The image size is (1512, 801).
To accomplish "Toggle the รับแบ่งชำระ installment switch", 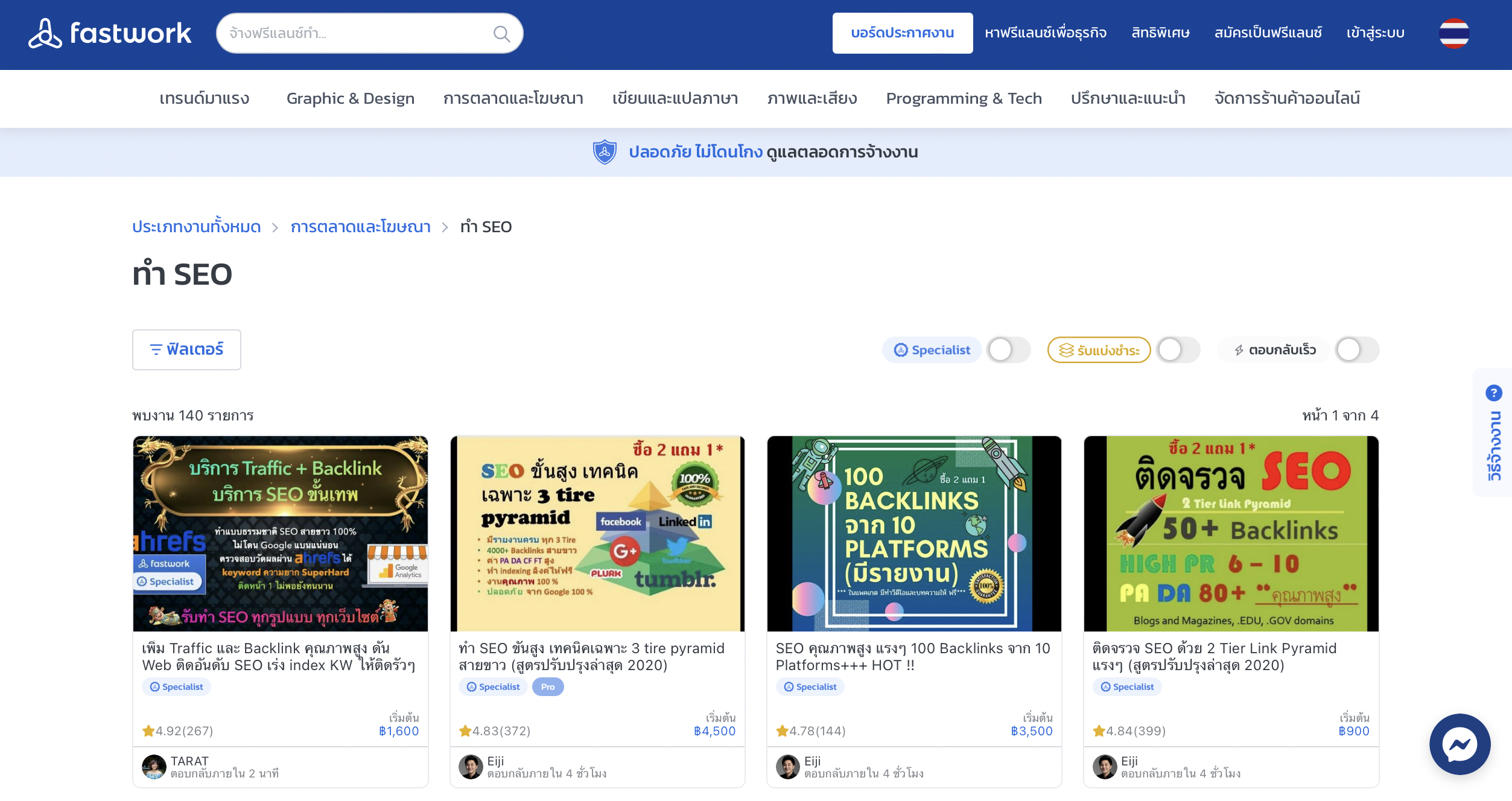I will (x=1178, y=350).
